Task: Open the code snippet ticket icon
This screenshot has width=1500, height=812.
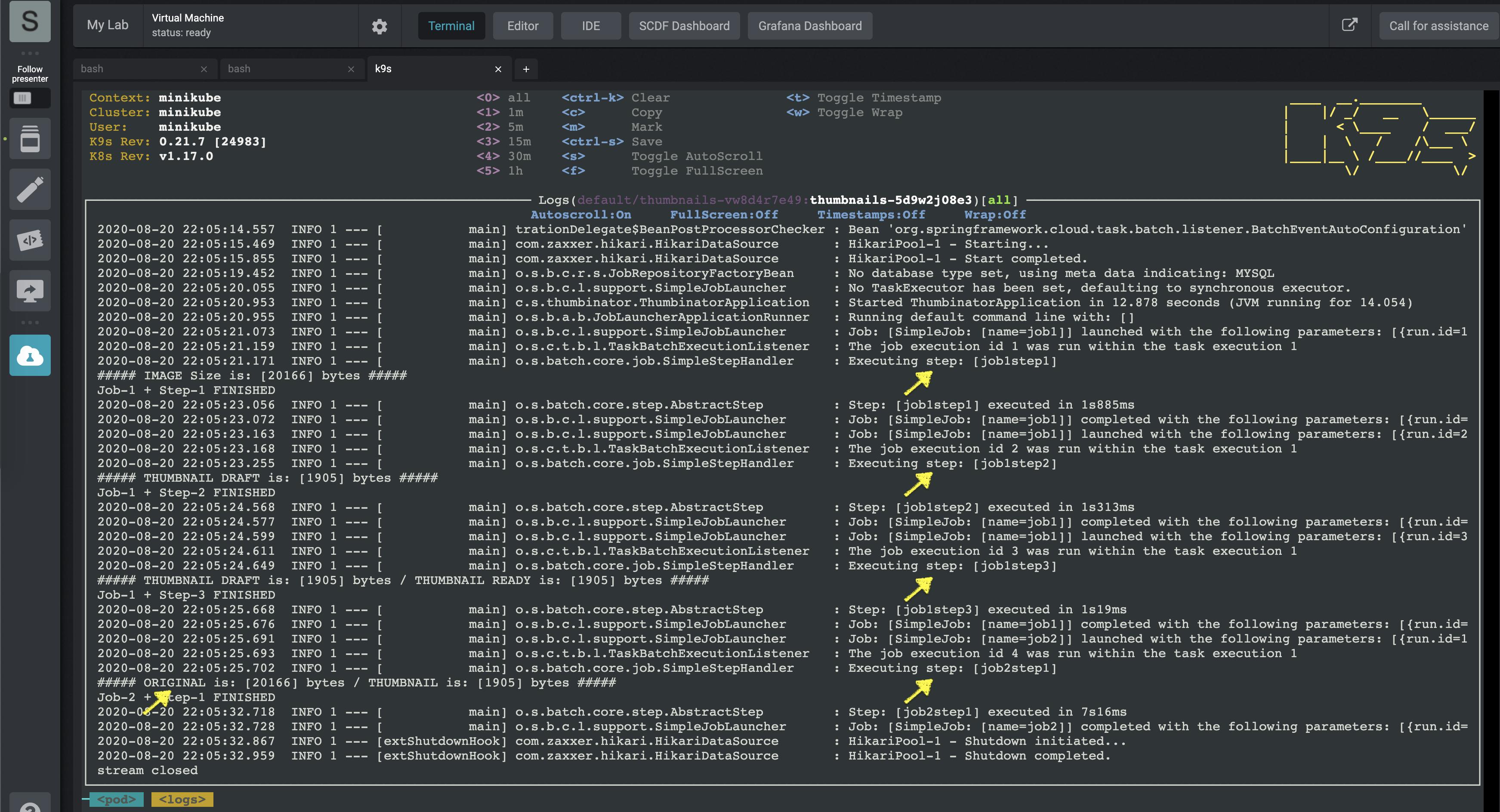Action: tap(30, 240)
